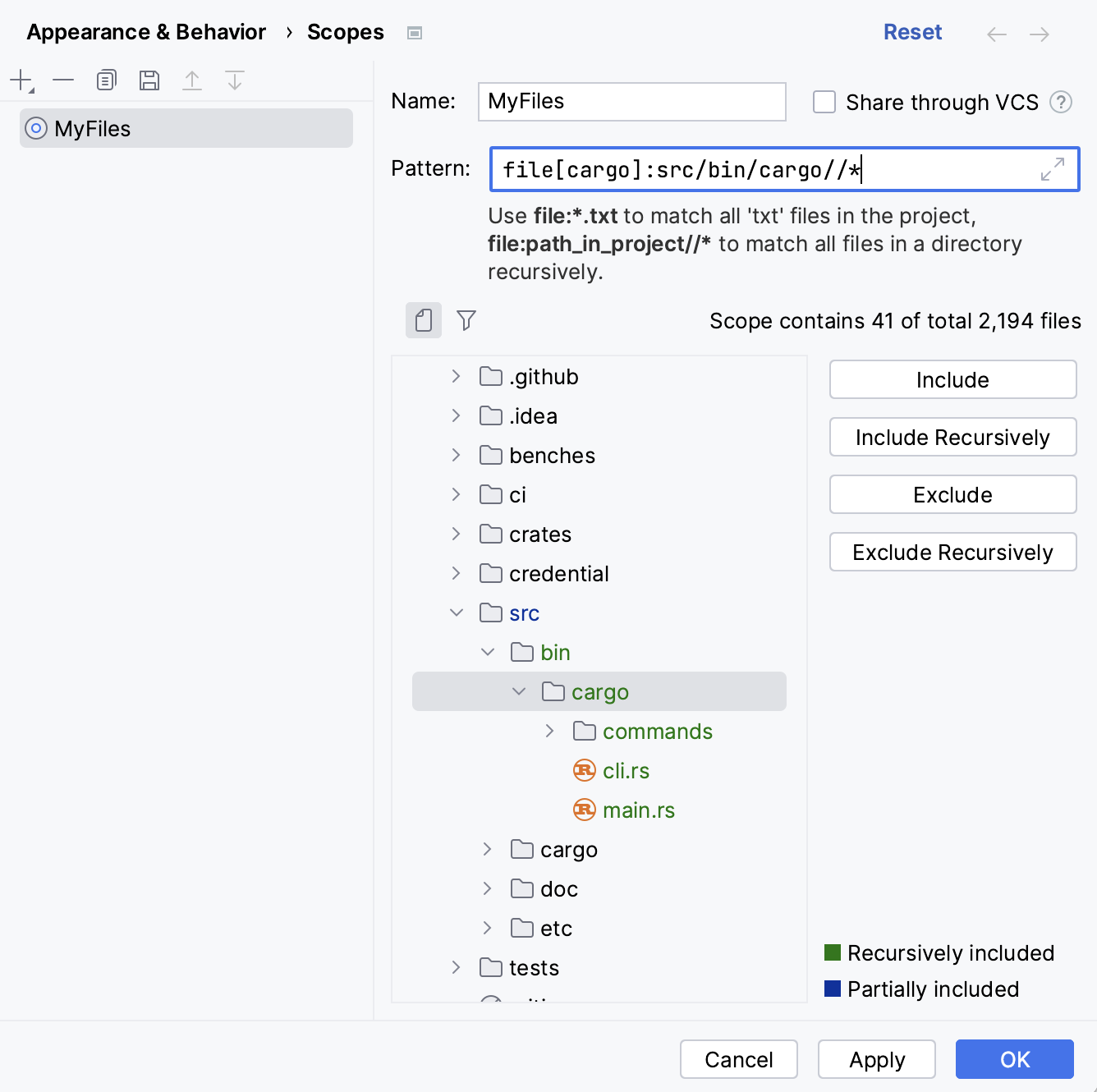Open the Appearance & Behavior breadcrumb
This screenshot has width=1097, height=1092.
[x=146, y=32]
